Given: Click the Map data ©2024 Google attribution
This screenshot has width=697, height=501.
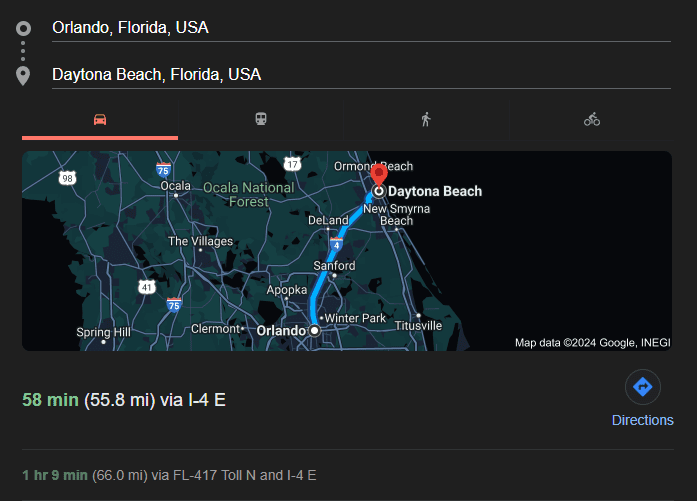Looking at the screenshot, I should point(591,343).
